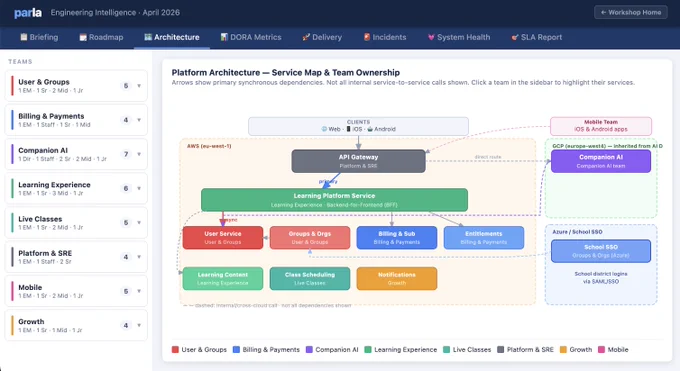Select the Companion AI team card

click(x=76, y=154)
